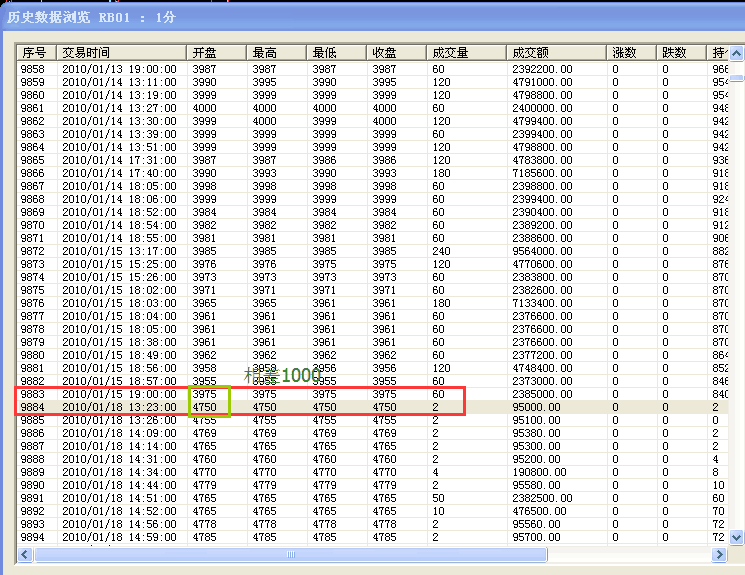The width and height of the screenshot is (745, 575).
Task: Click the horizontal scrollbar's left arrow
Action: click(x=24, y=553)
